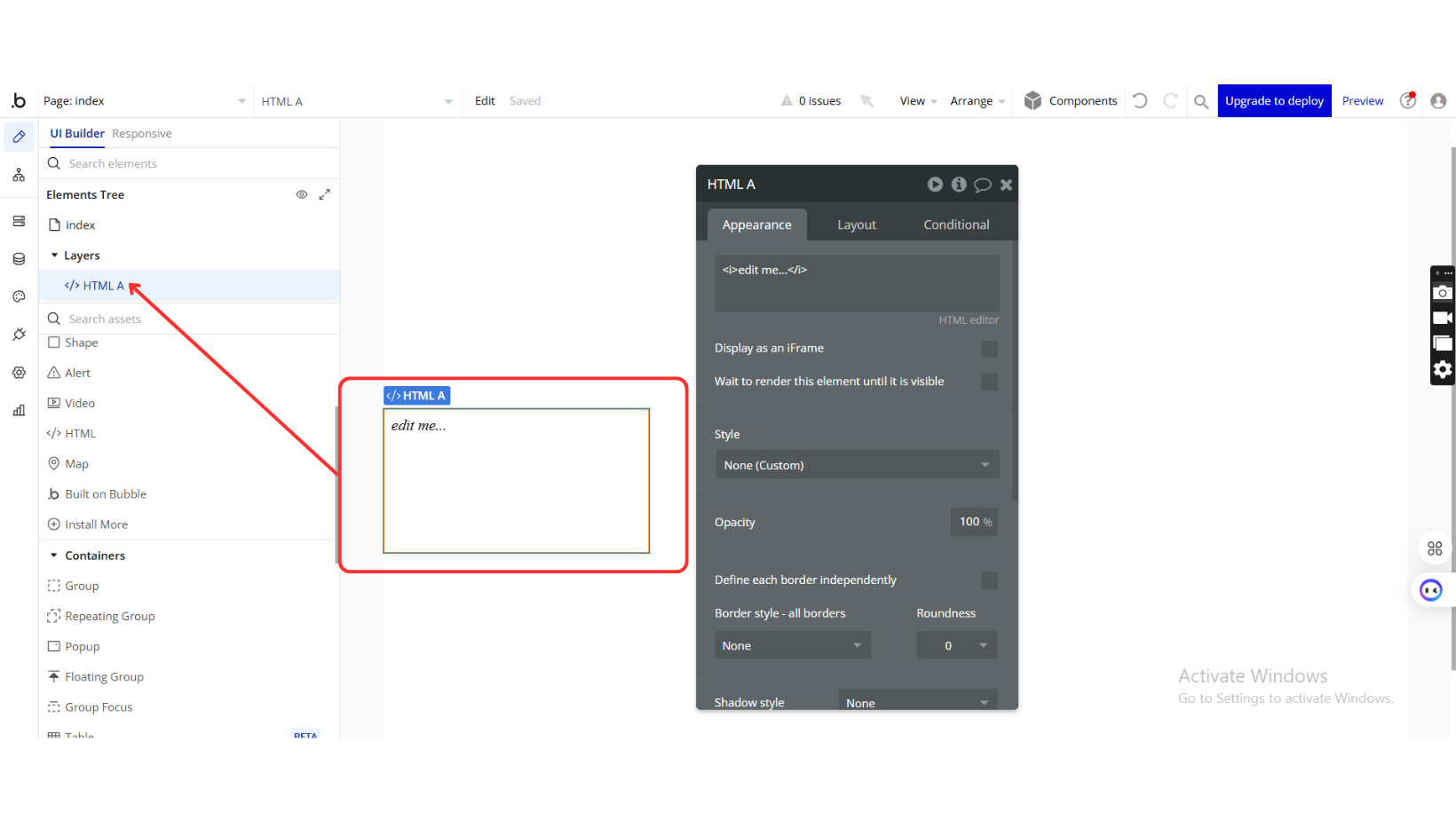Click the Search elements field
Viewport: 1456px width, 820px height.
click(190, 163)
